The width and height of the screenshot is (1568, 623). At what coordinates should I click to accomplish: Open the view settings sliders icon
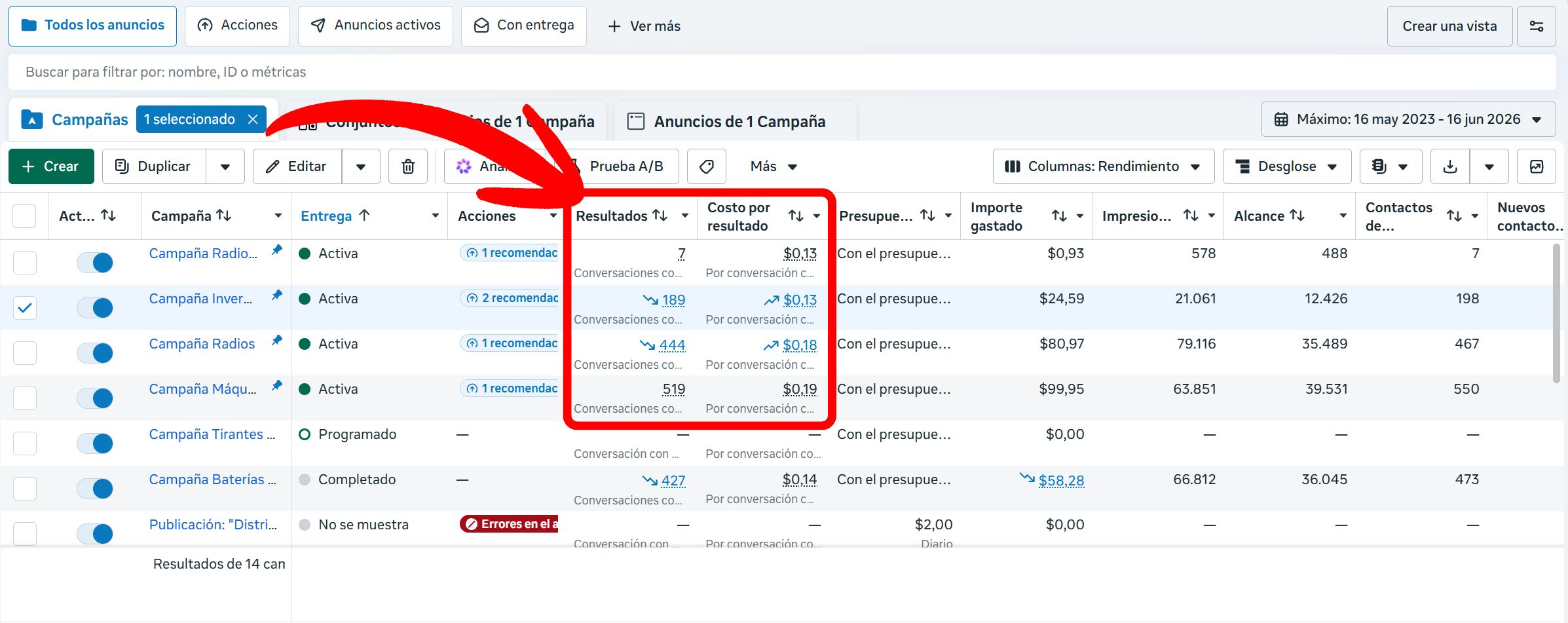pos(1536,26)
